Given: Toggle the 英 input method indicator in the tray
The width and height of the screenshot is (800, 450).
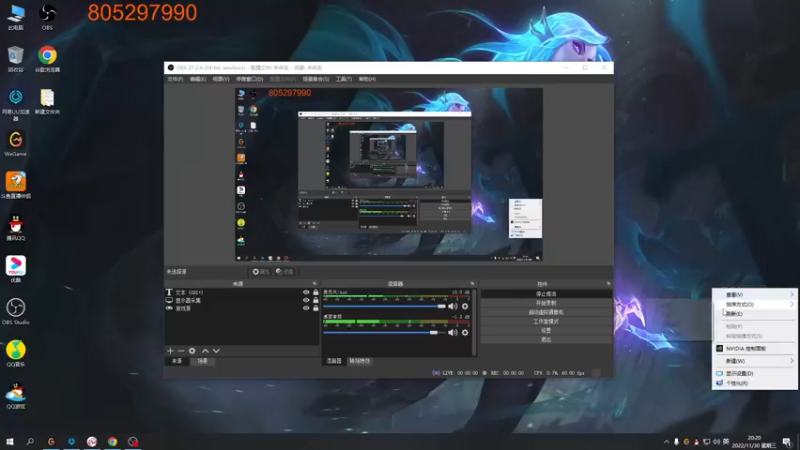Looking at the screenshot, I should click(726, 442).
